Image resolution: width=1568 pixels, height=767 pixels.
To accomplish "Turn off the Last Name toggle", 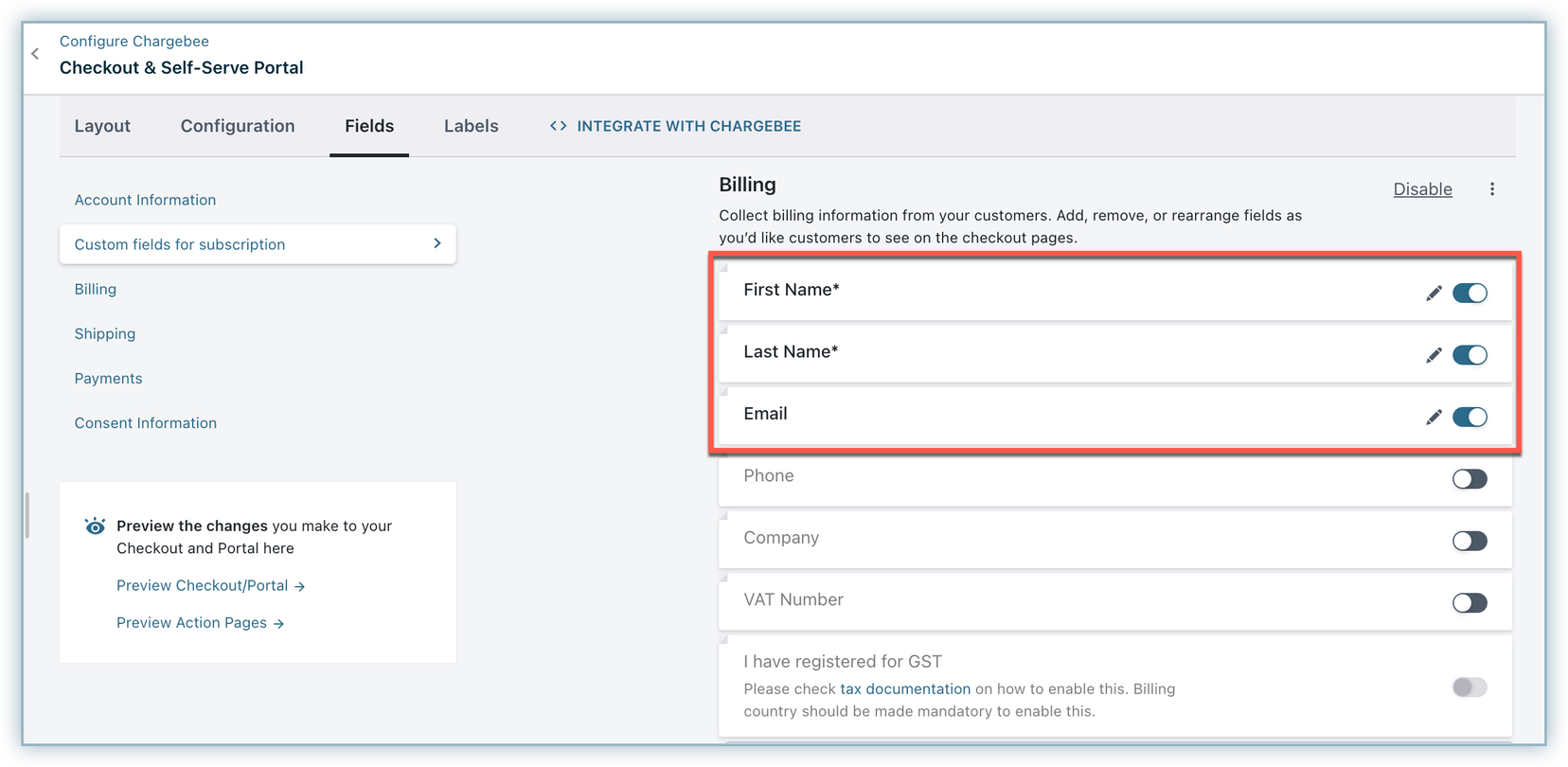I will (1470, 355).
